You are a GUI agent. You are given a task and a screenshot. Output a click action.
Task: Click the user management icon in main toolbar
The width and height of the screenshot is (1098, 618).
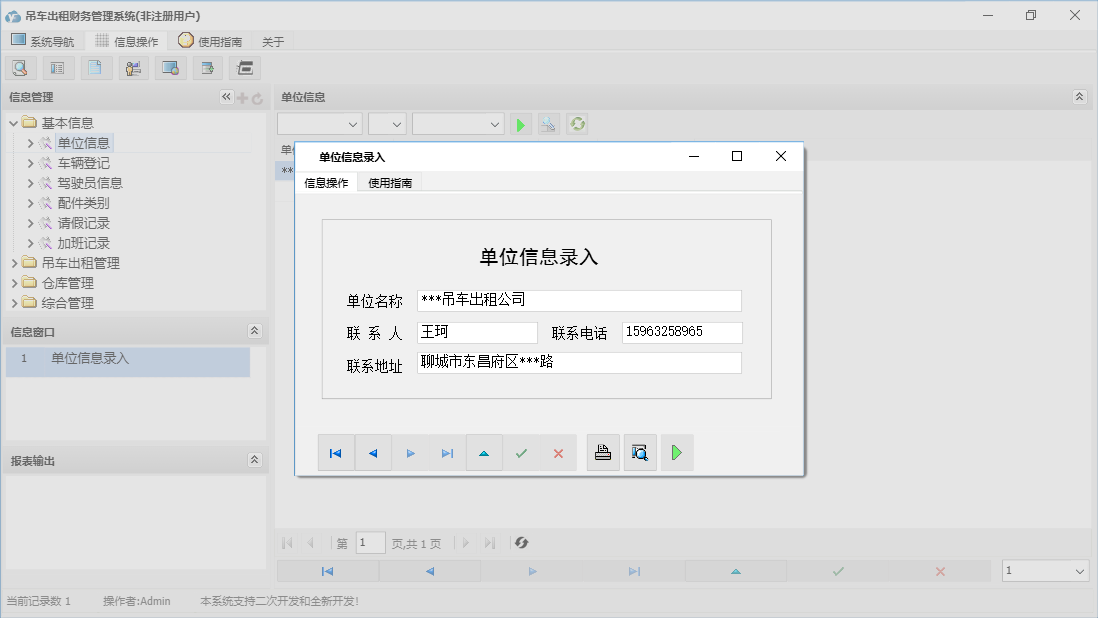point(133,67)
